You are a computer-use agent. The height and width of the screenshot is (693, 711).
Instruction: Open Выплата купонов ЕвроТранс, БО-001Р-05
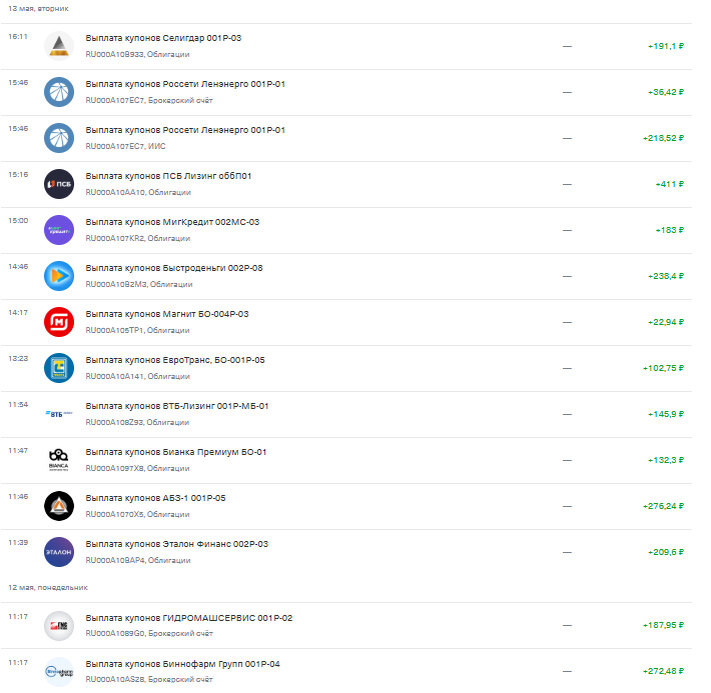coord(346,369)
